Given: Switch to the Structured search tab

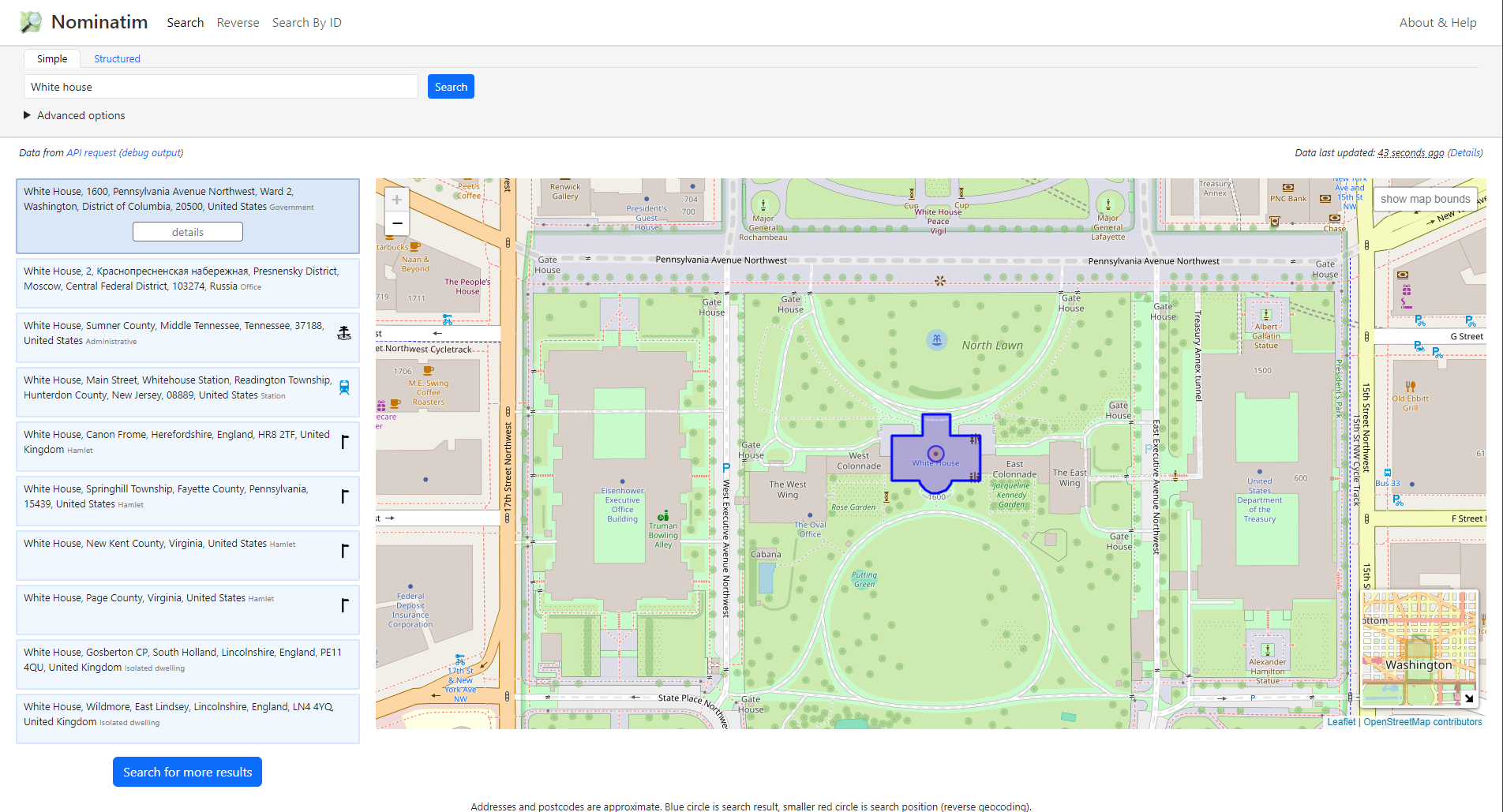Looking at the screenshot, I should 117,58.
